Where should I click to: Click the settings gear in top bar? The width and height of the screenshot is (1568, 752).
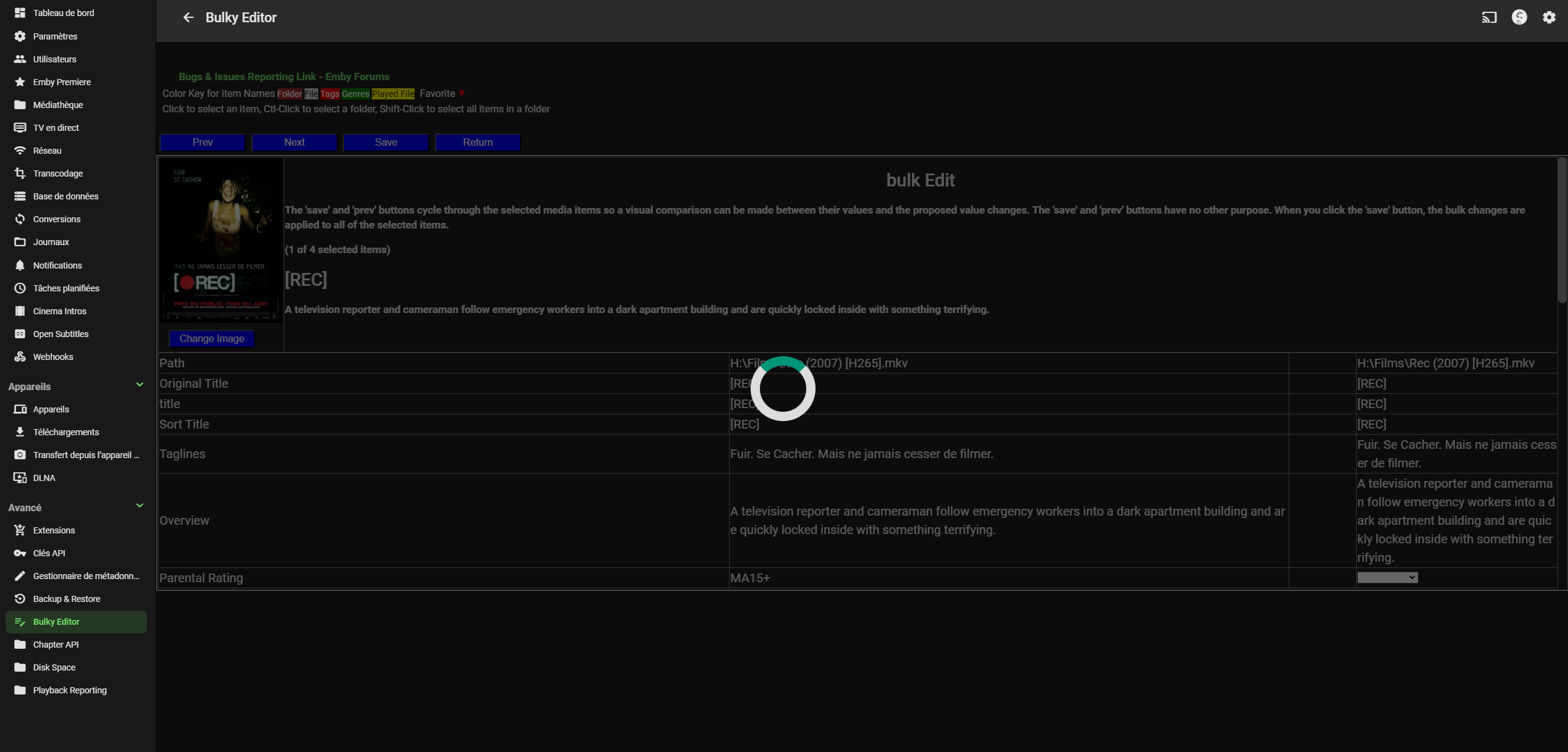coord(1549,17)
